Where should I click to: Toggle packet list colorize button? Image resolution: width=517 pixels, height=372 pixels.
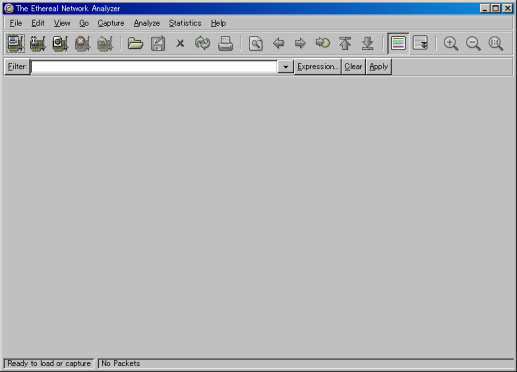coord(398,43)
